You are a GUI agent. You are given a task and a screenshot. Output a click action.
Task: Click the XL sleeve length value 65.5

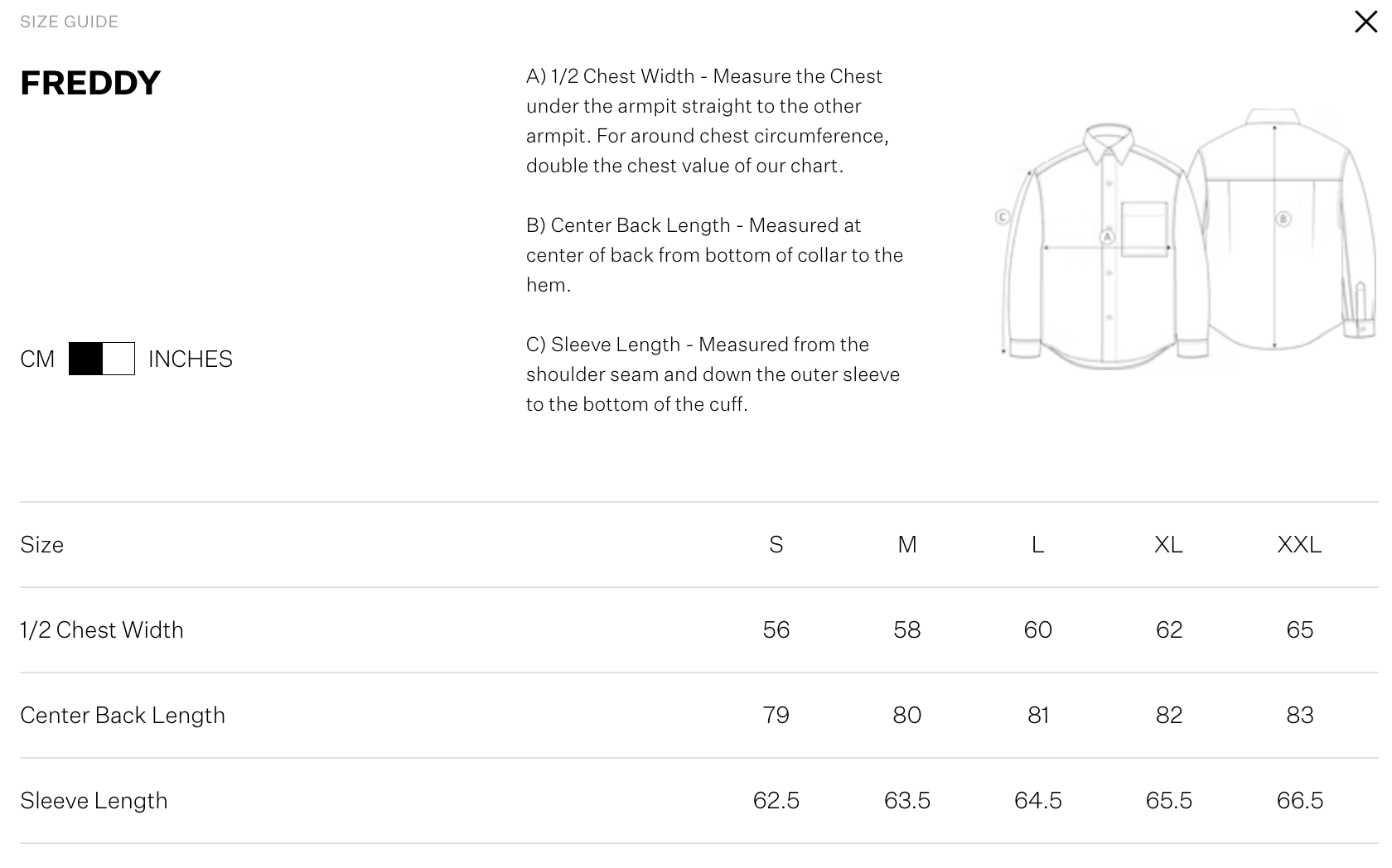[x=1168, y=800]
